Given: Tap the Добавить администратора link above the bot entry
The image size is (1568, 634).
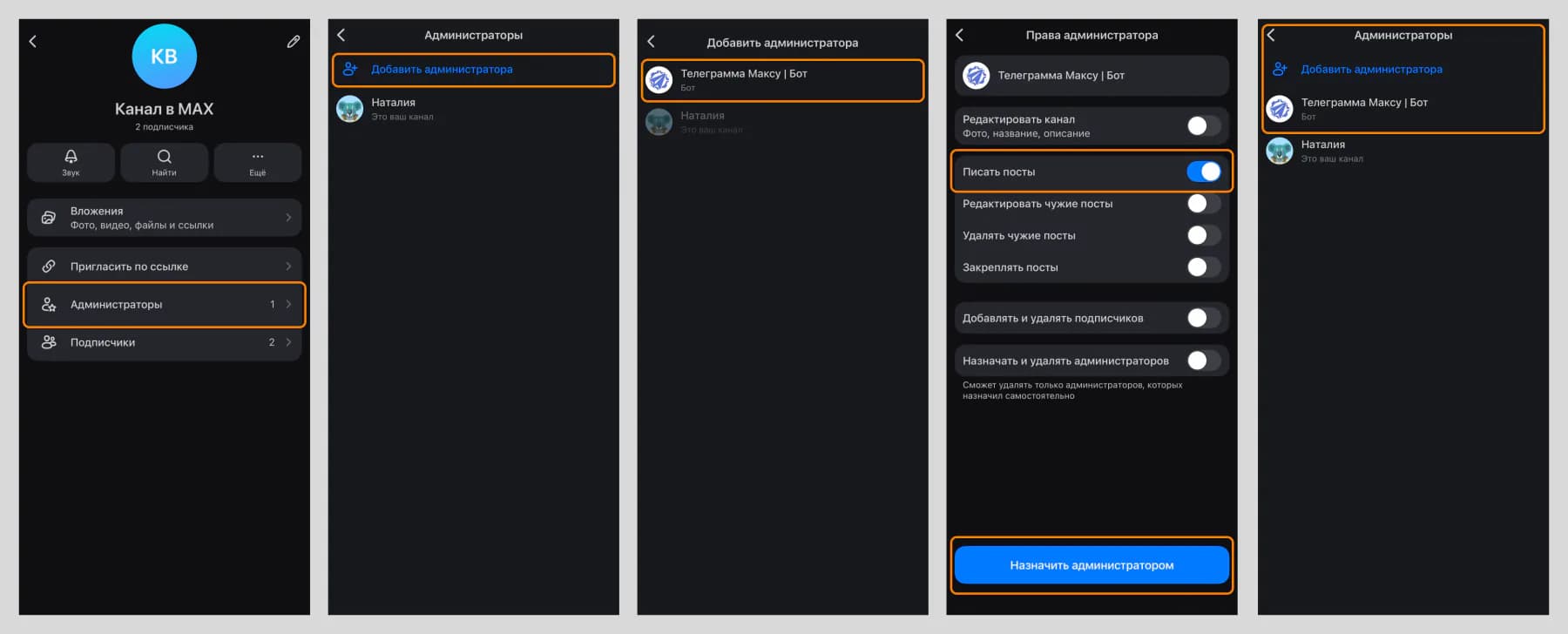Looking at the screenshot, I should (1371, 69).
